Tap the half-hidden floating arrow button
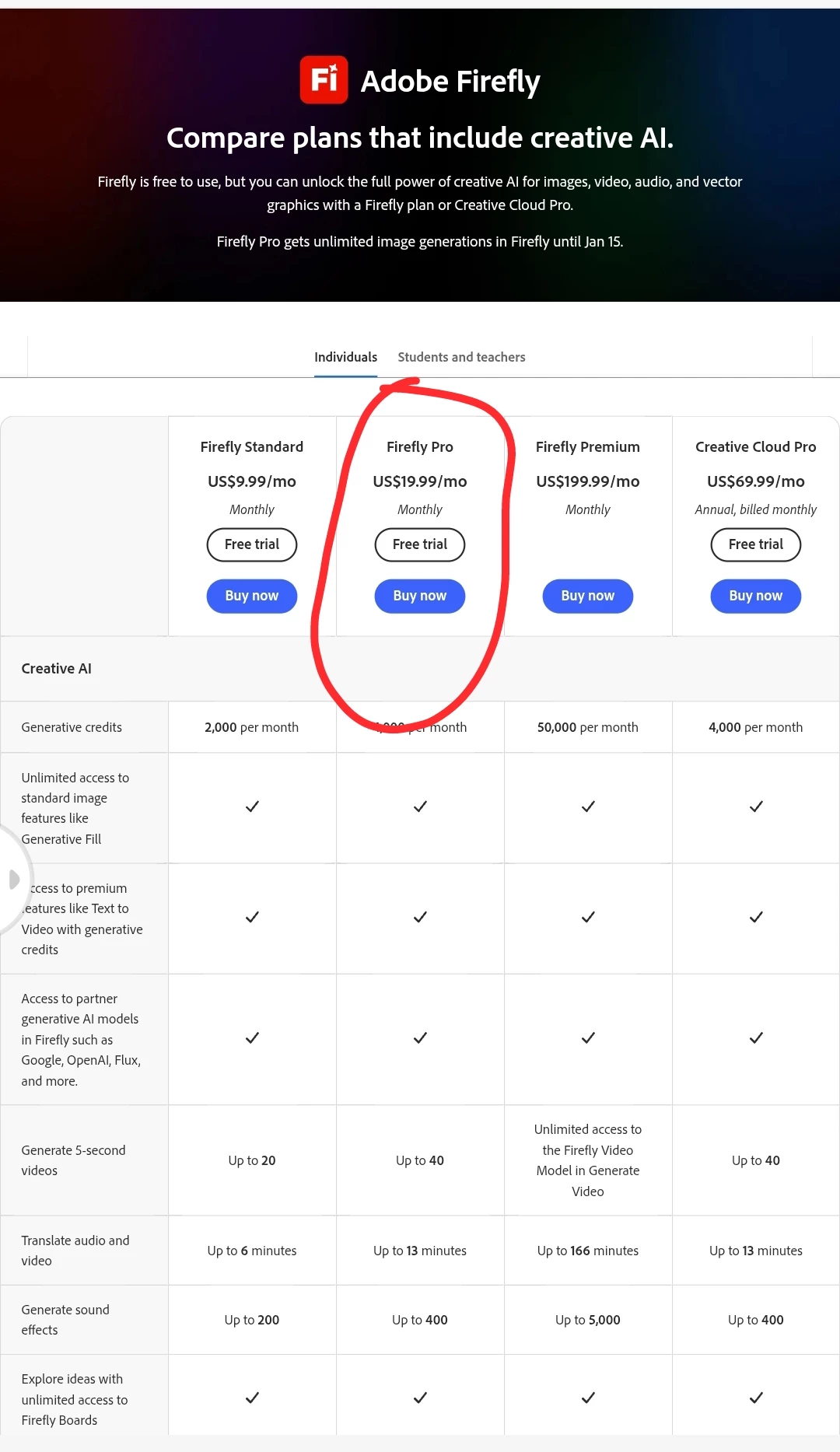The image size is (840, 1452). [x=14, y=880]
